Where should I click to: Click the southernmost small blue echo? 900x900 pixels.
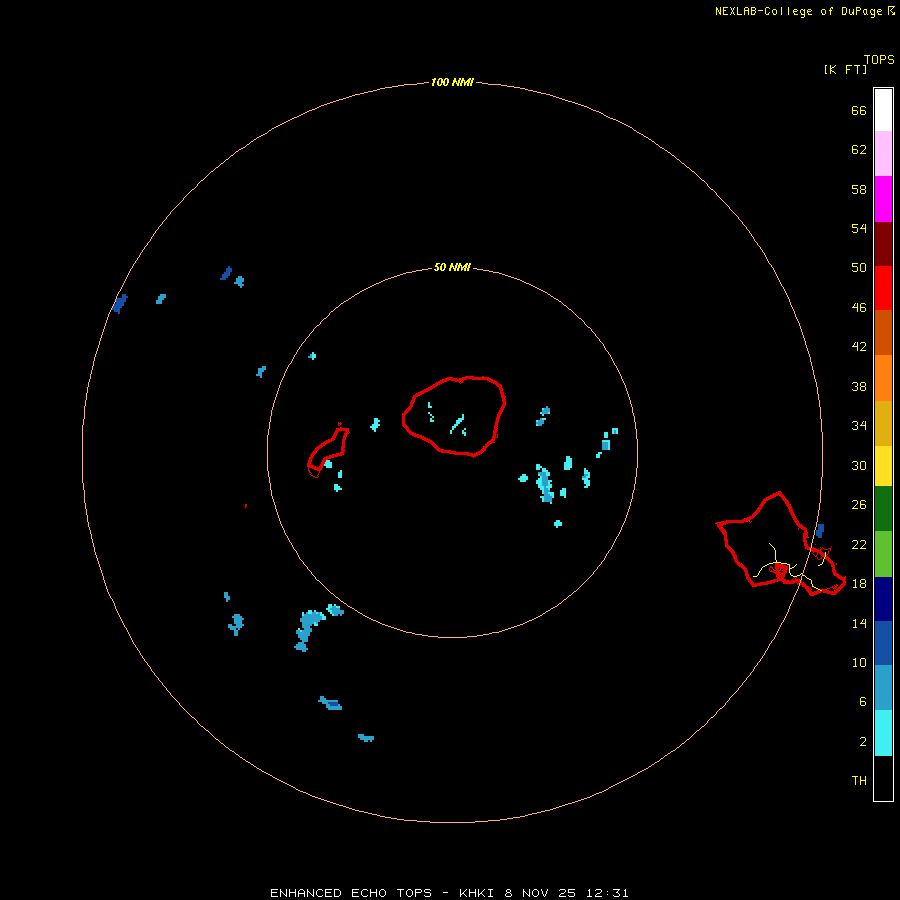click(366, 738)
